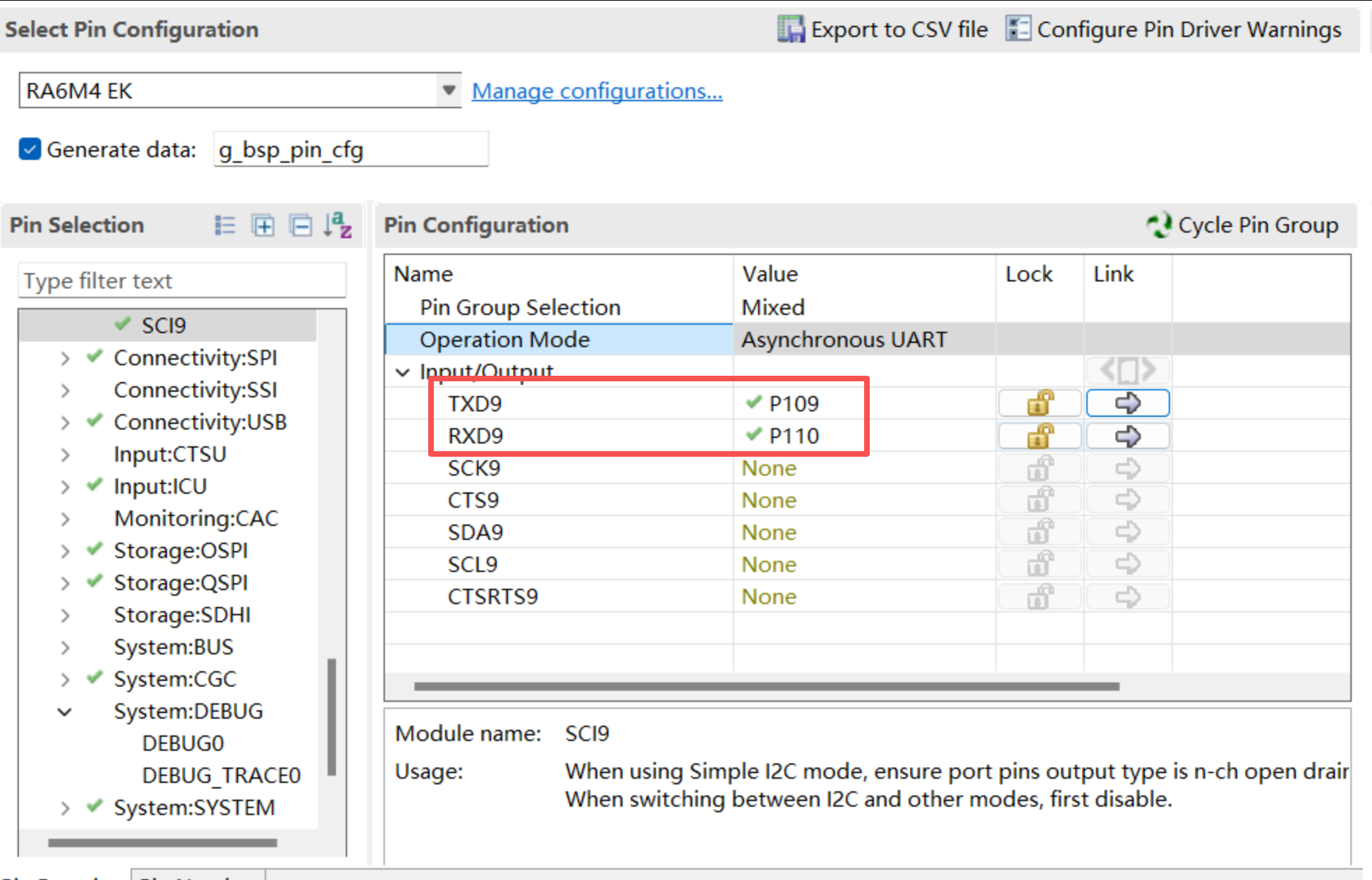This screenshot has width=1372, height=880.
Task: Click the Asynchronous UART value
Action: click(845, 339)
